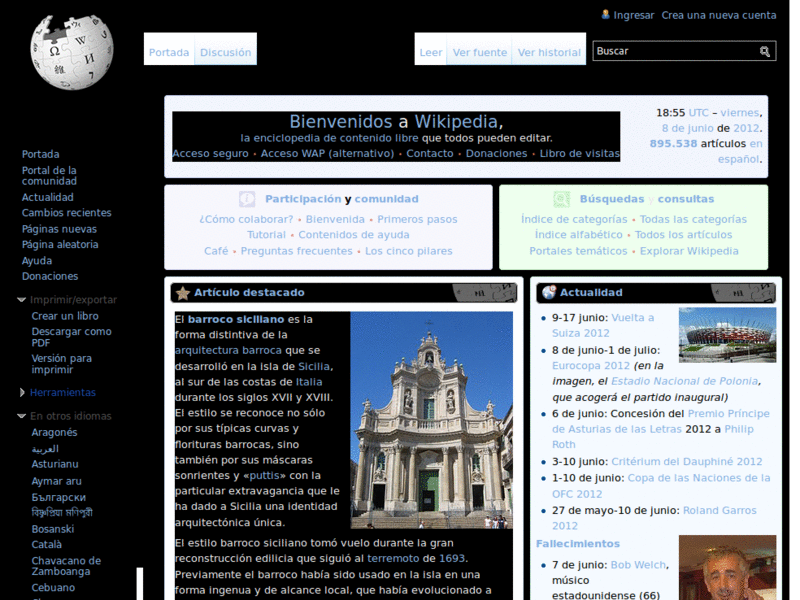Open the Donaciones sidebar link
The height and width of the screenshot is (600, 800).
tap(50, 276)
